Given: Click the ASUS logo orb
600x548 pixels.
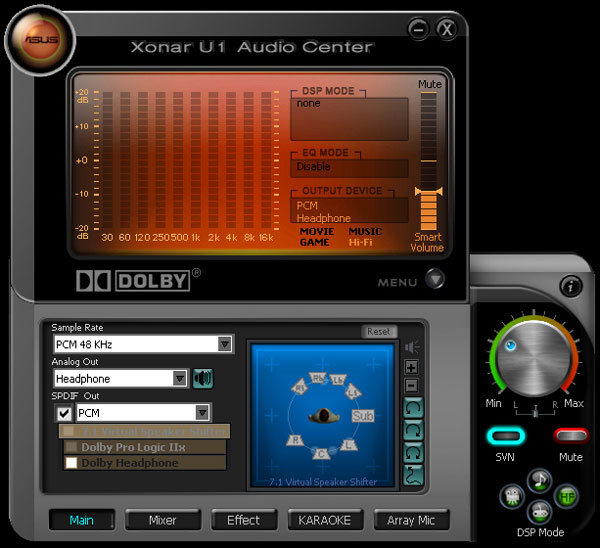Looking at the screenshot, I should point(40,40).
